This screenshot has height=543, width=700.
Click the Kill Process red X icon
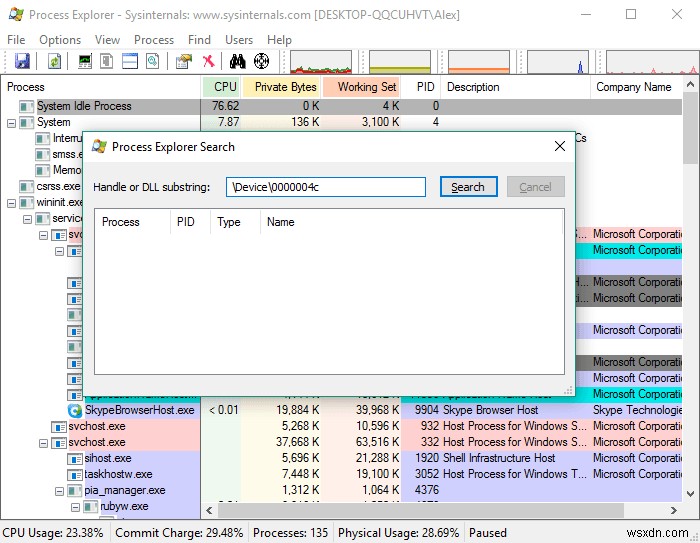(x=209, y=62)
